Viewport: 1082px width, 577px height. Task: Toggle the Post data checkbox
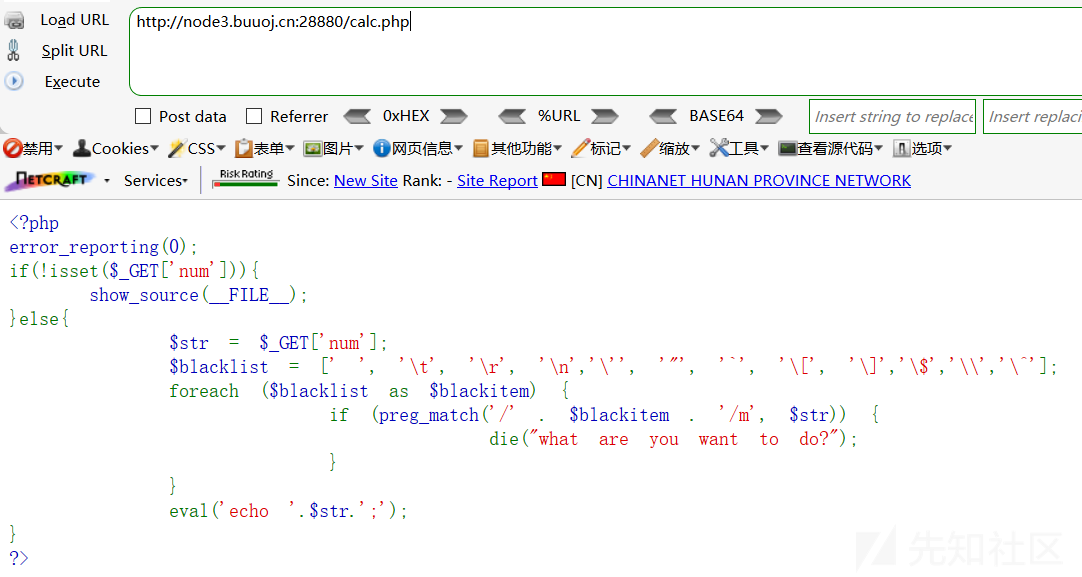pyautogui.click(x=143, y=116)
